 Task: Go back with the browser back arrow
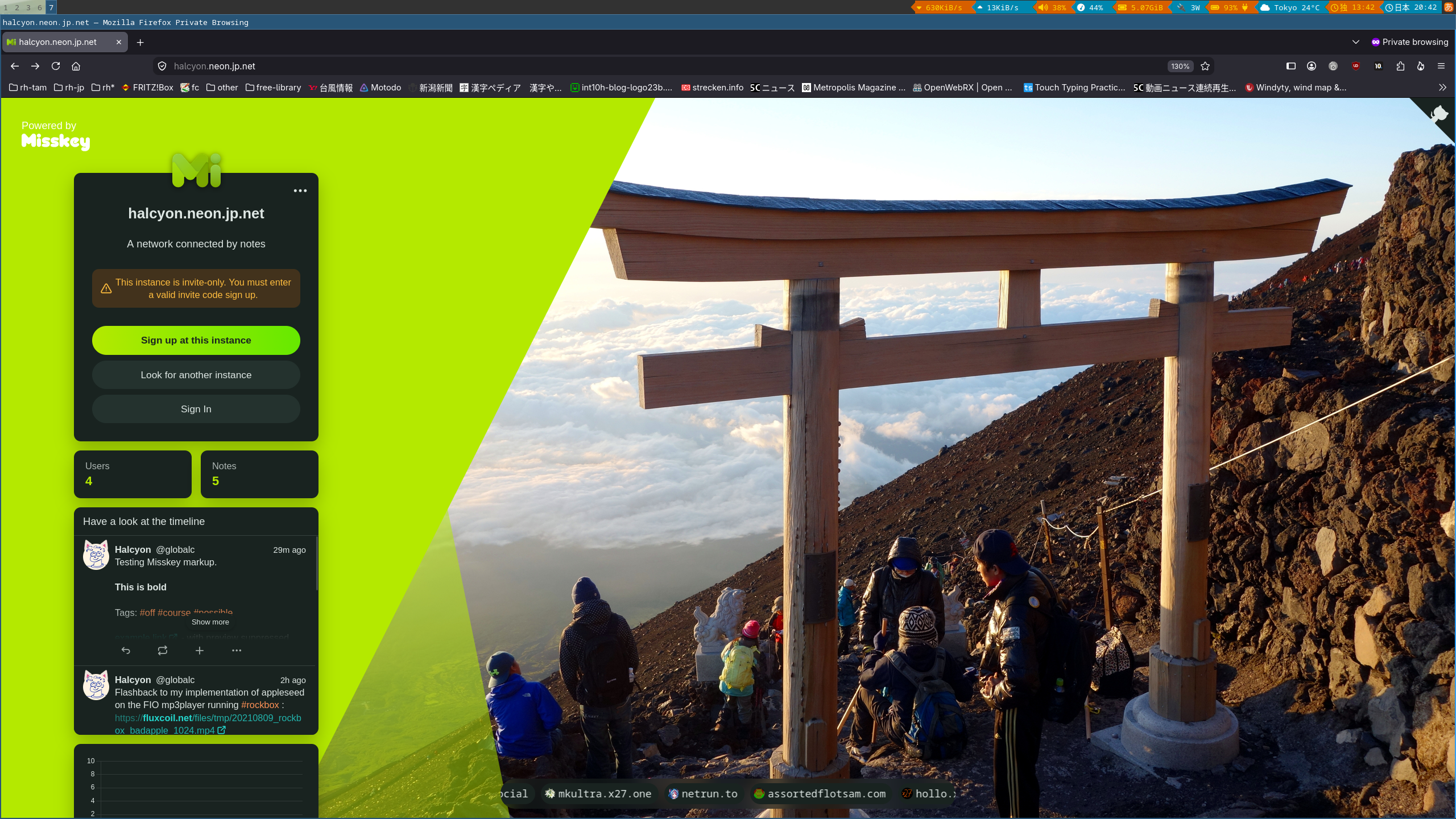coord(15,66)
